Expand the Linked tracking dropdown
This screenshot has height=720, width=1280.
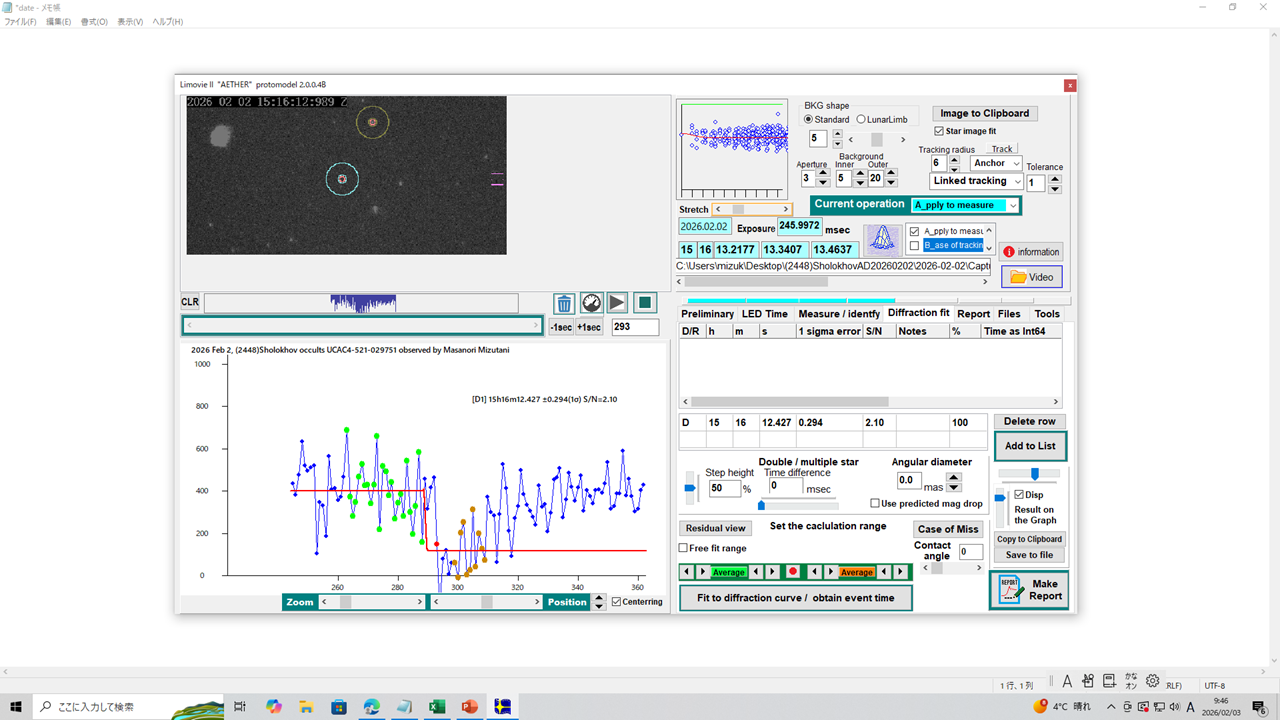tap(1015, 182)
